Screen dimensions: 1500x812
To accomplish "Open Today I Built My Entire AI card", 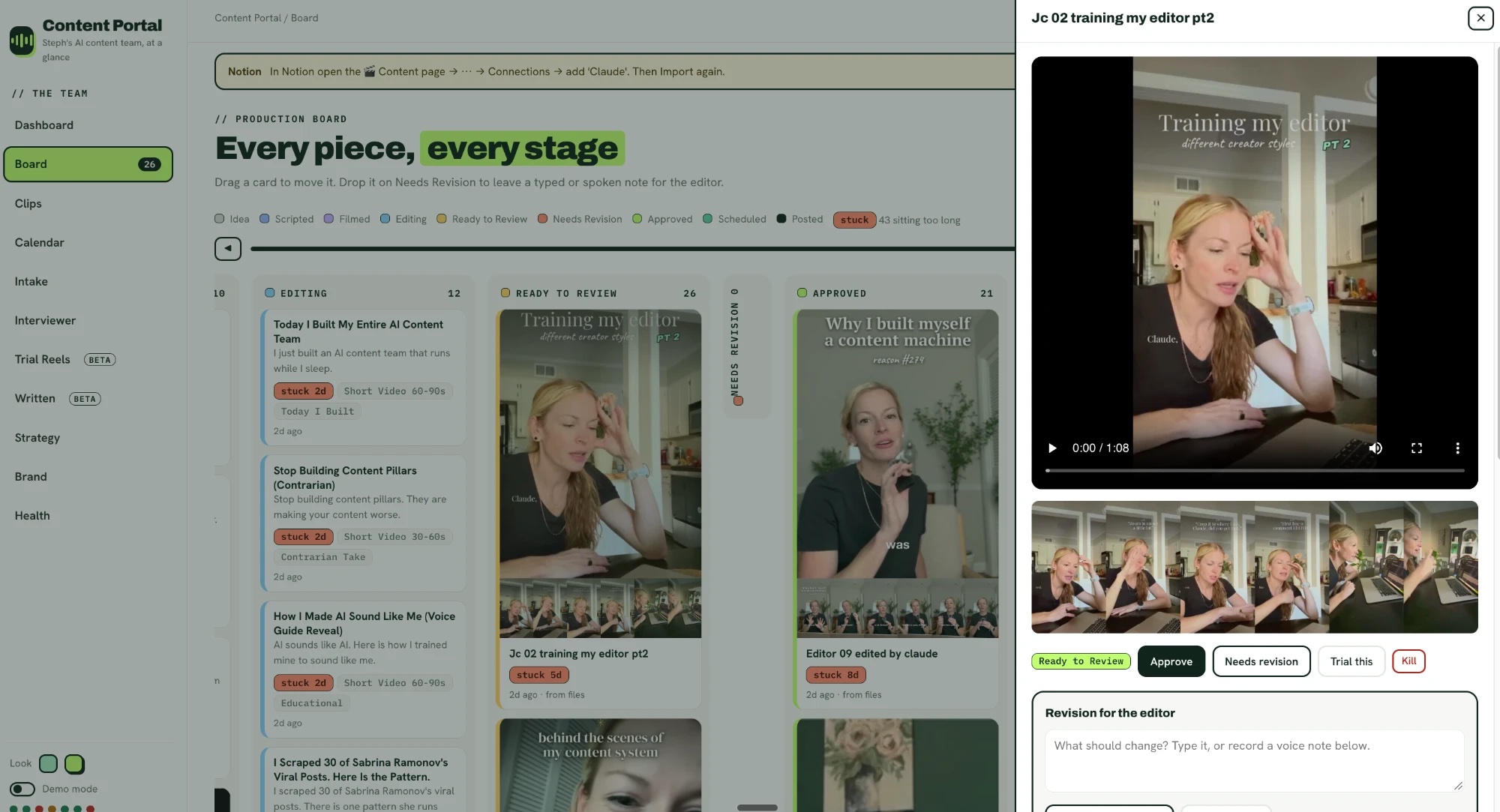I will pos(363,377).
